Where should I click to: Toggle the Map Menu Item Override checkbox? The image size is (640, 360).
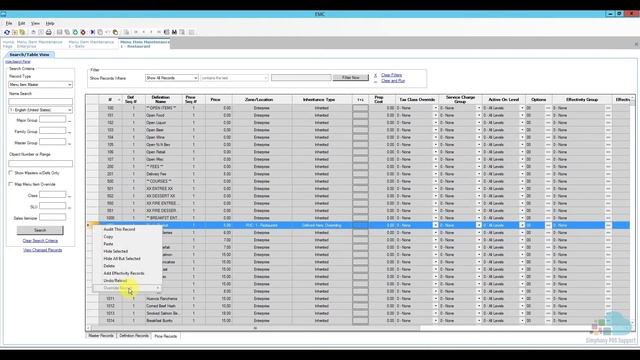click(11, 184)
